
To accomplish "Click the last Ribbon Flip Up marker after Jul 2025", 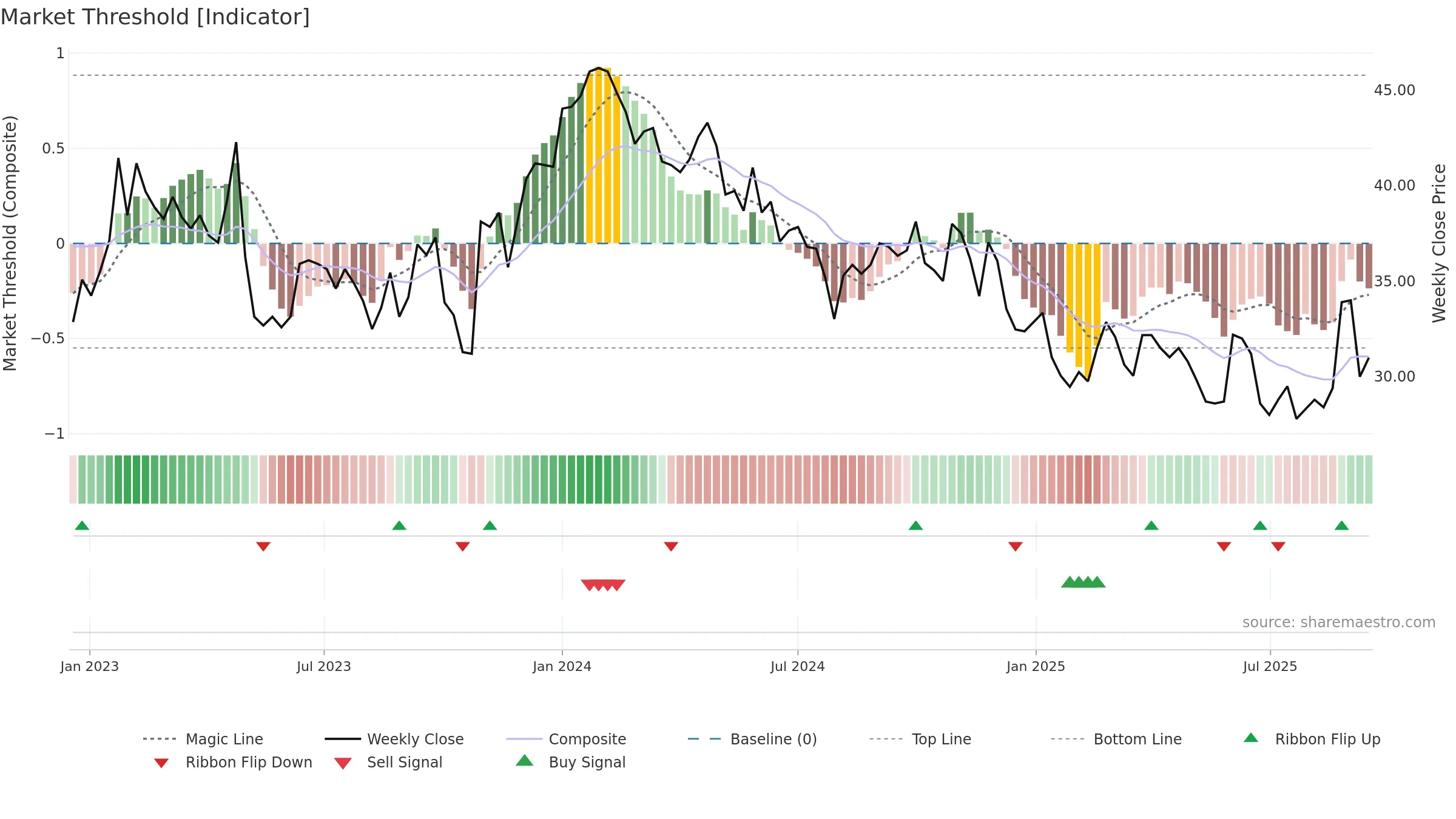I will pyautogui.click(x=1342, y=525).
